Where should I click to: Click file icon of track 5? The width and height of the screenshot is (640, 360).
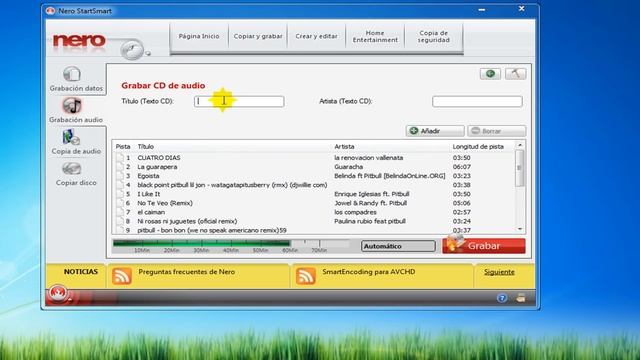point(120,194)
